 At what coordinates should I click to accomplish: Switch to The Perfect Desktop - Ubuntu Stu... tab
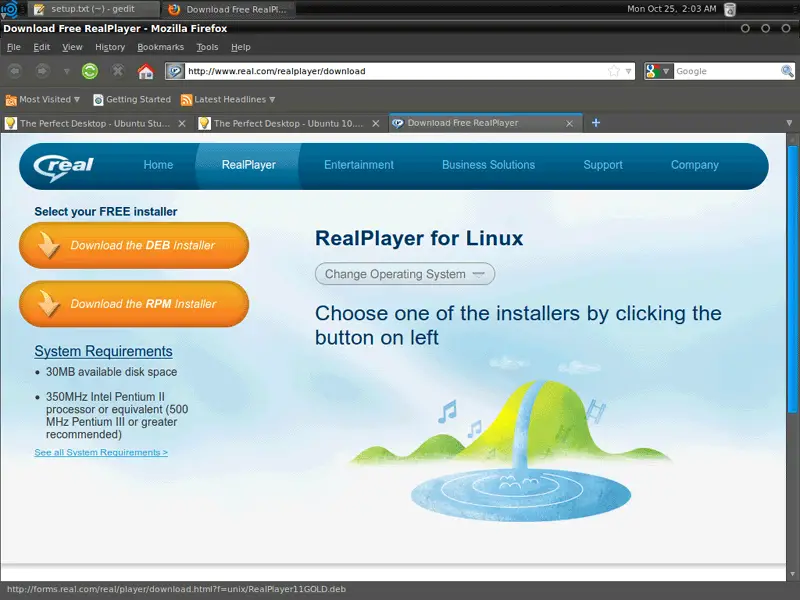point(95,123)
